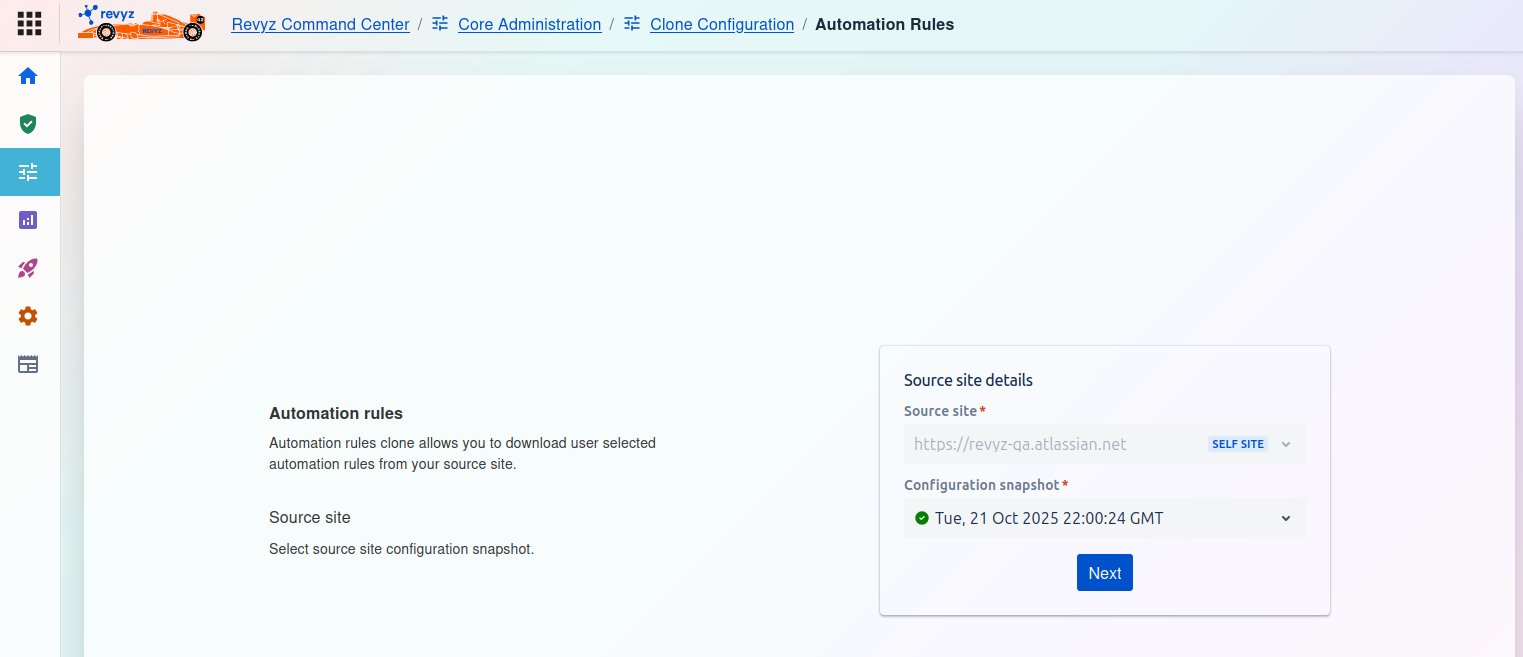The height and width of the screenshot is (657, 1523).
Task: Open the app switcher grid menu
Action: pos(29,24)
